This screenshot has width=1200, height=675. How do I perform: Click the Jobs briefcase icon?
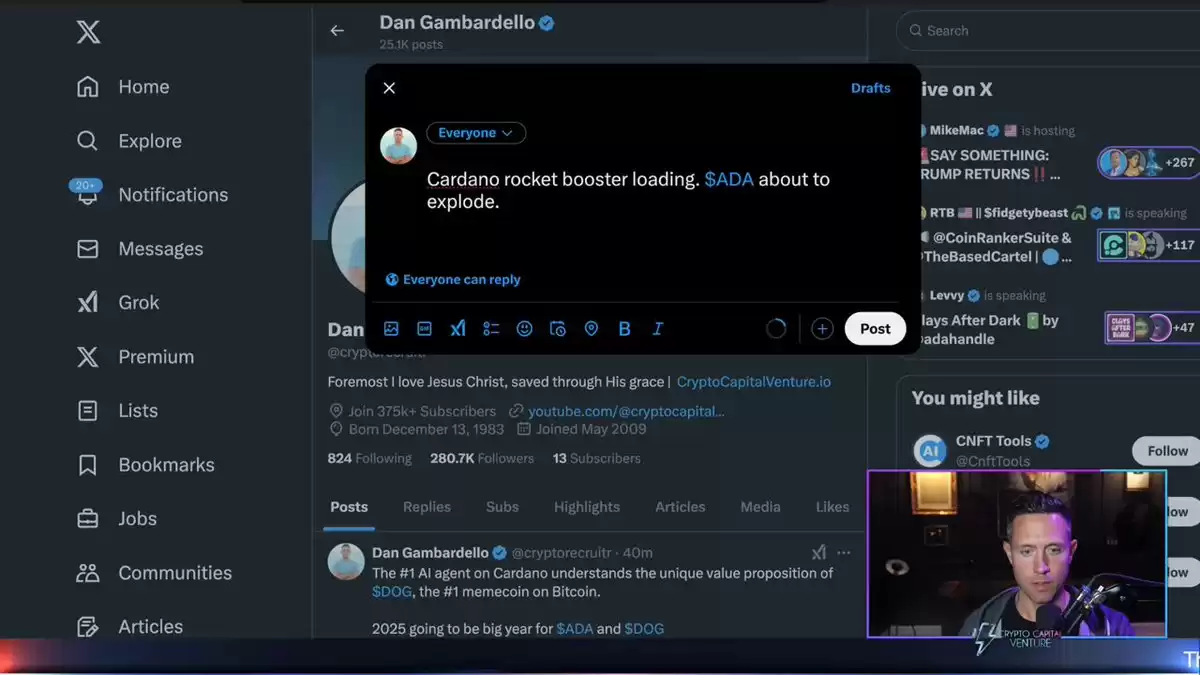click(88, 519)
